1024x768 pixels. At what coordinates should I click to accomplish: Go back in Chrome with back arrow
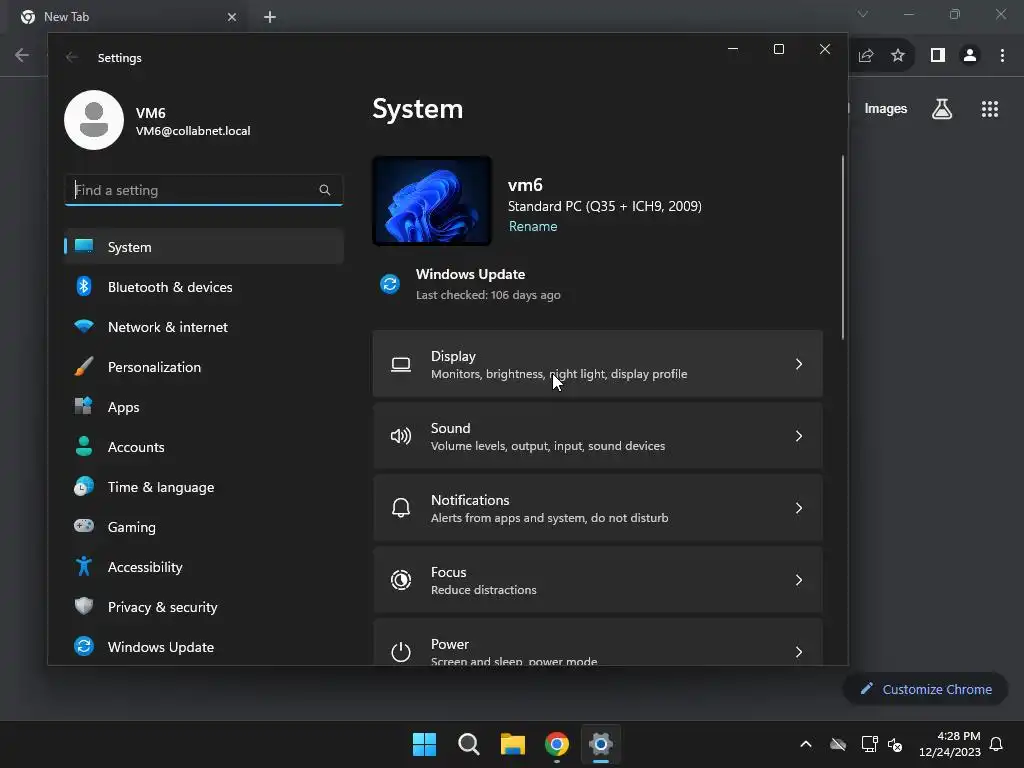click(22, 55)
